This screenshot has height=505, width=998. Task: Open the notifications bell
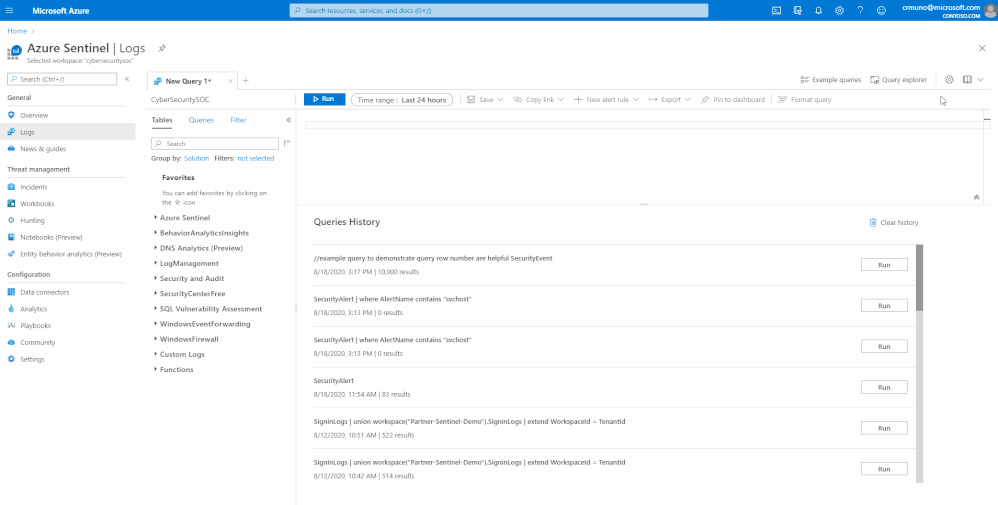coord(819,10)
